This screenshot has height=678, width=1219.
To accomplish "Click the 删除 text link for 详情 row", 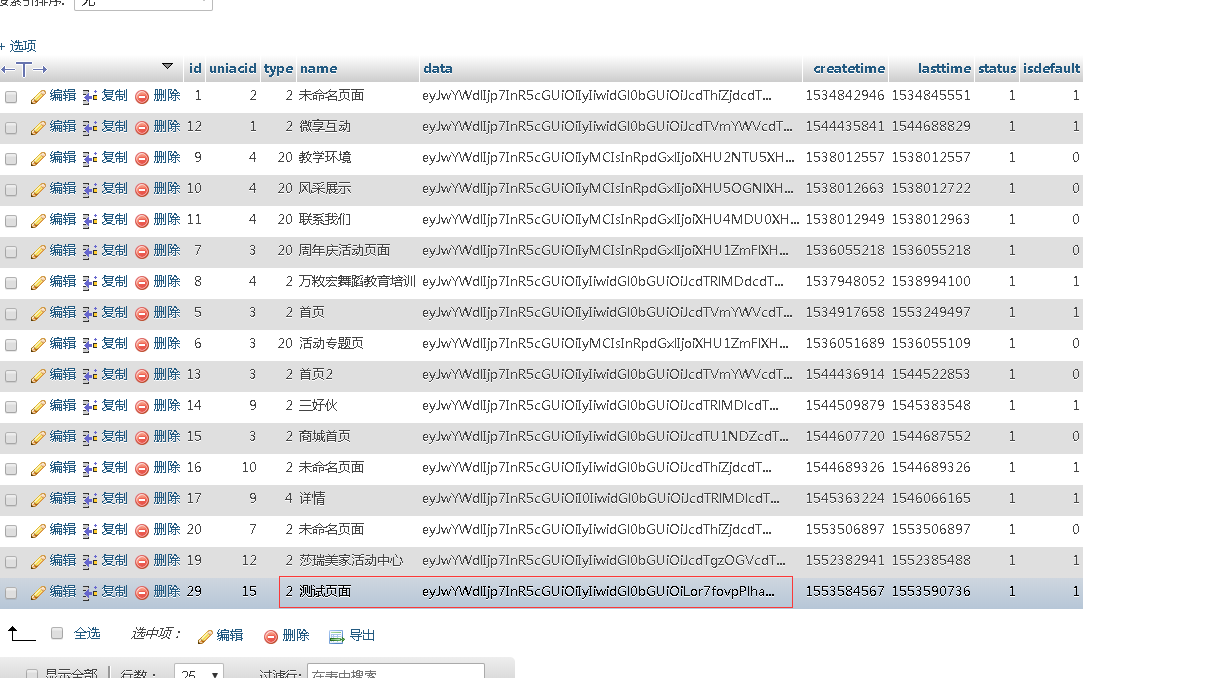I will pos(167,498).
